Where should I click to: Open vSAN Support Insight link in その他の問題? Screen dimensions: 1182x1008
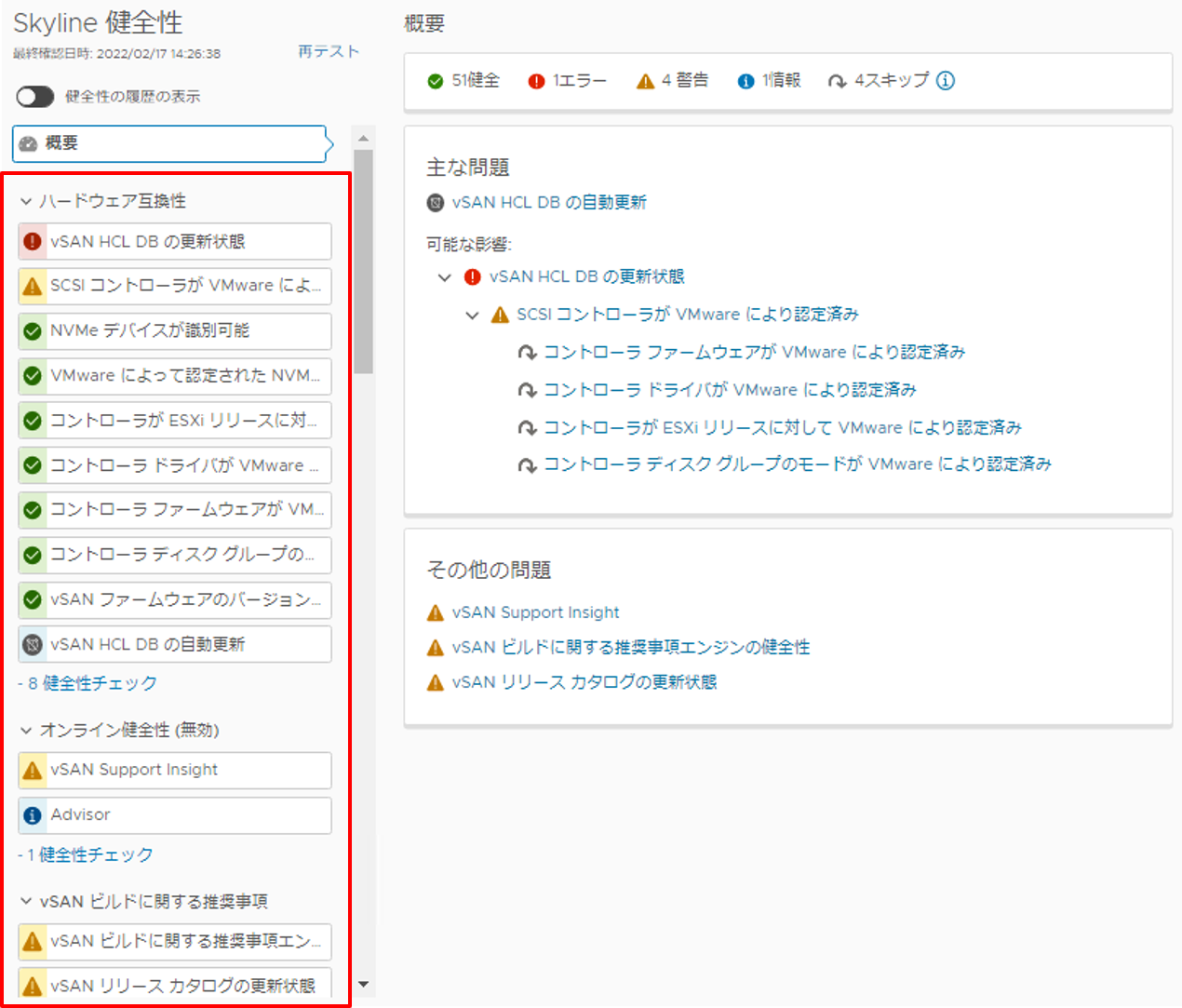point(536,612)
